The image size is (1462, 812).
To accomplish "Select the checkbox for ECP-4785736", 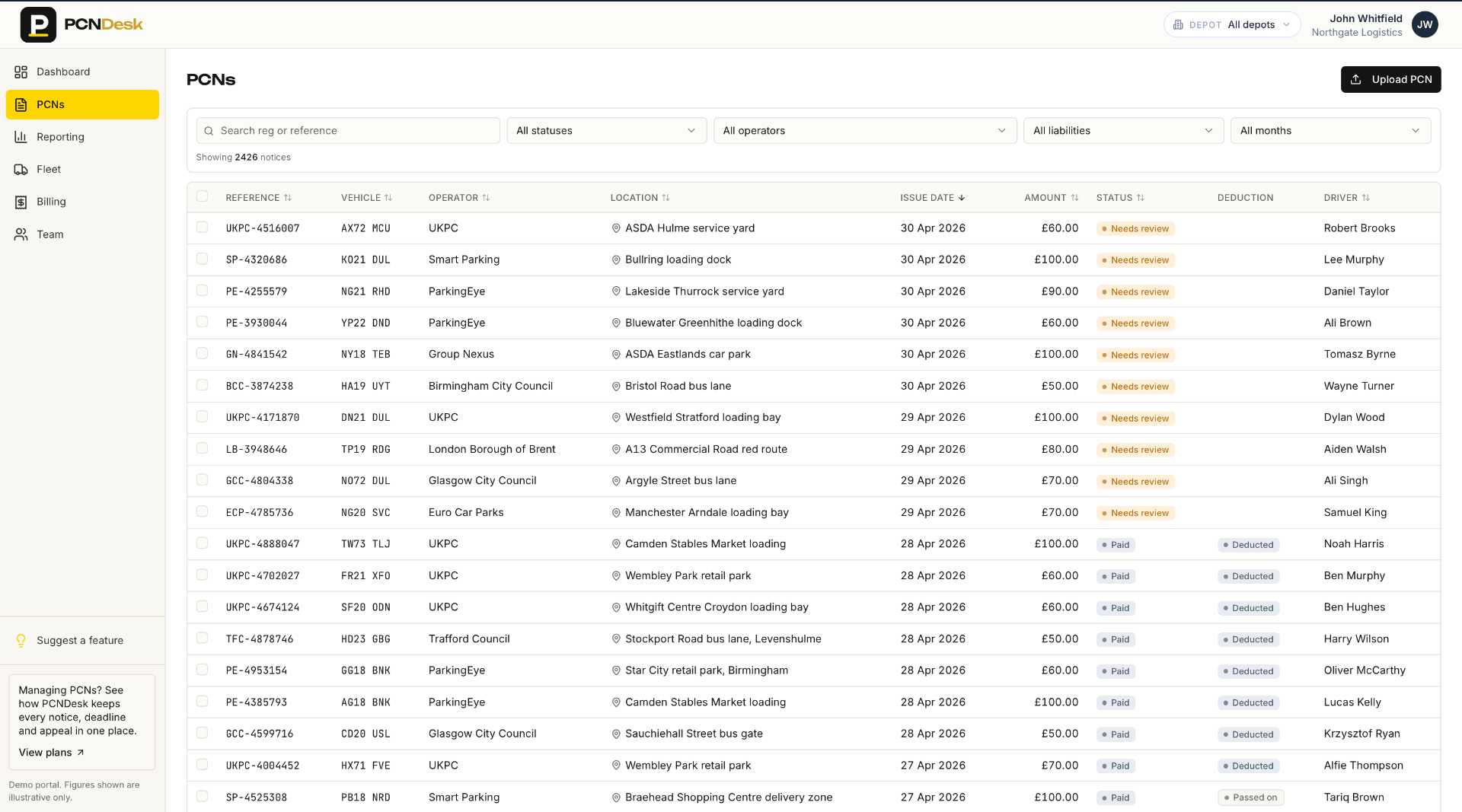I will coord(202,511).
